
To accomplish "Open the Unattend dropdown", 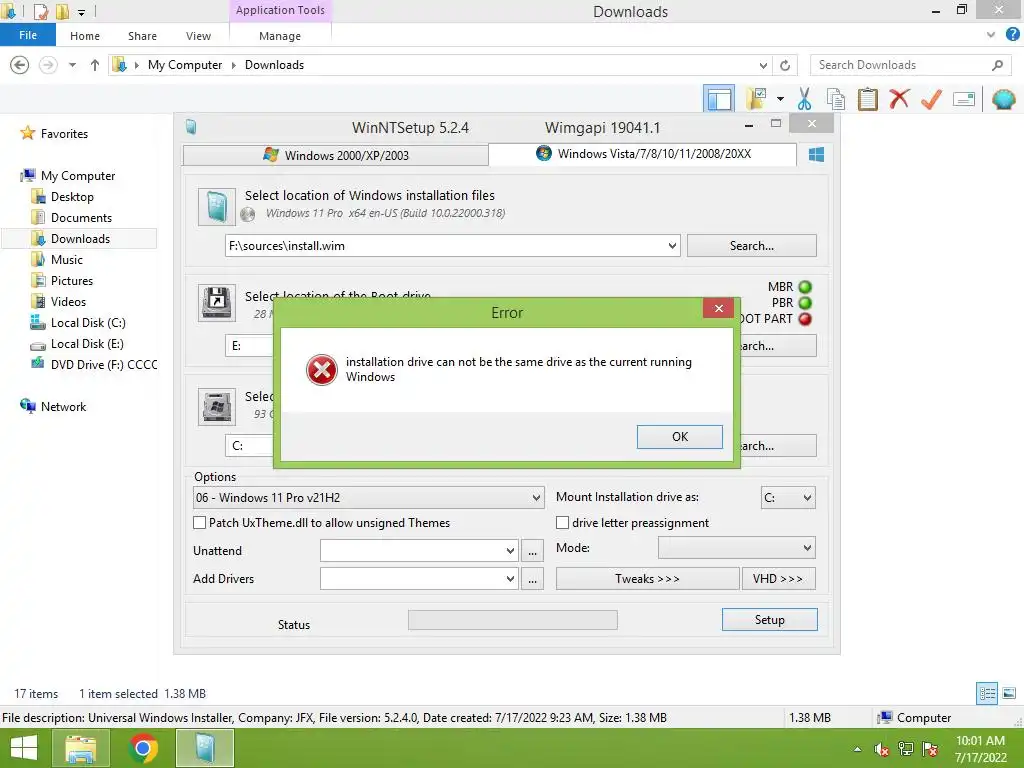I will (x=511, y=551).
